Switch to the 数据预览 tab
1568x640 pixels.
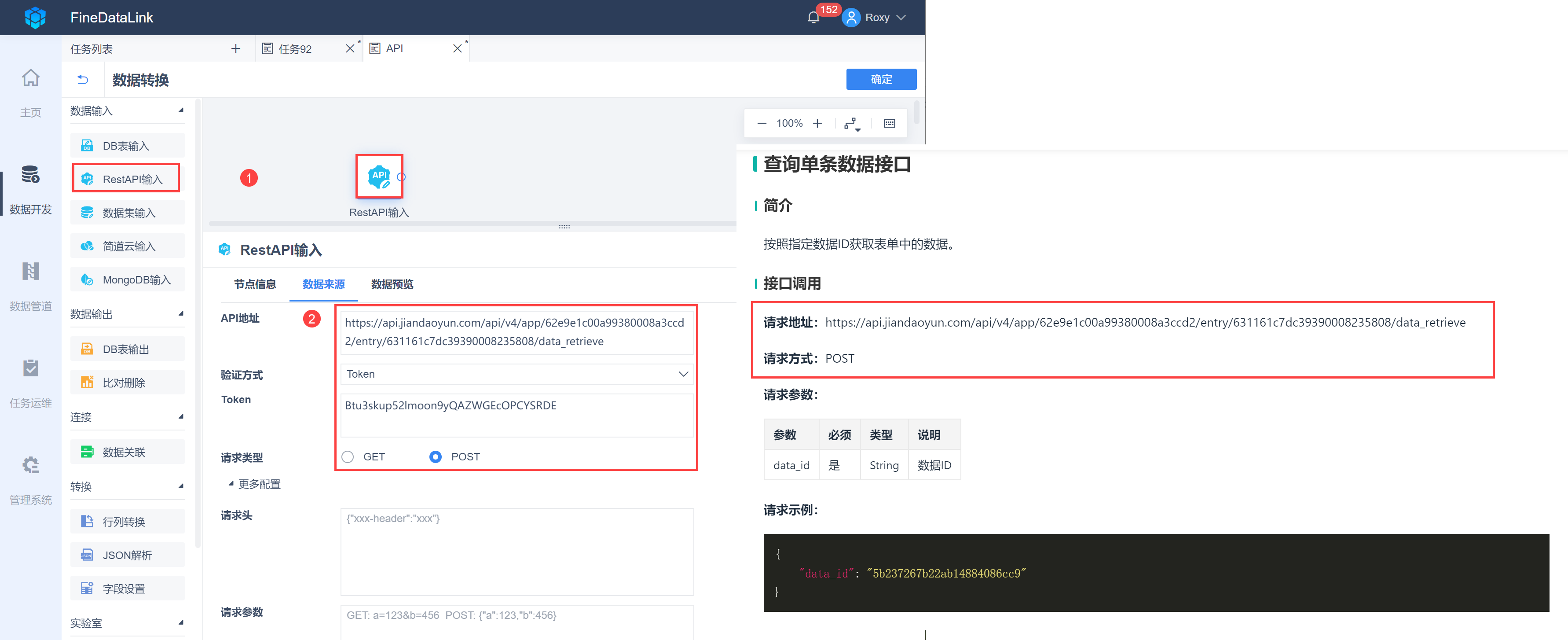(x=392, y=284)
